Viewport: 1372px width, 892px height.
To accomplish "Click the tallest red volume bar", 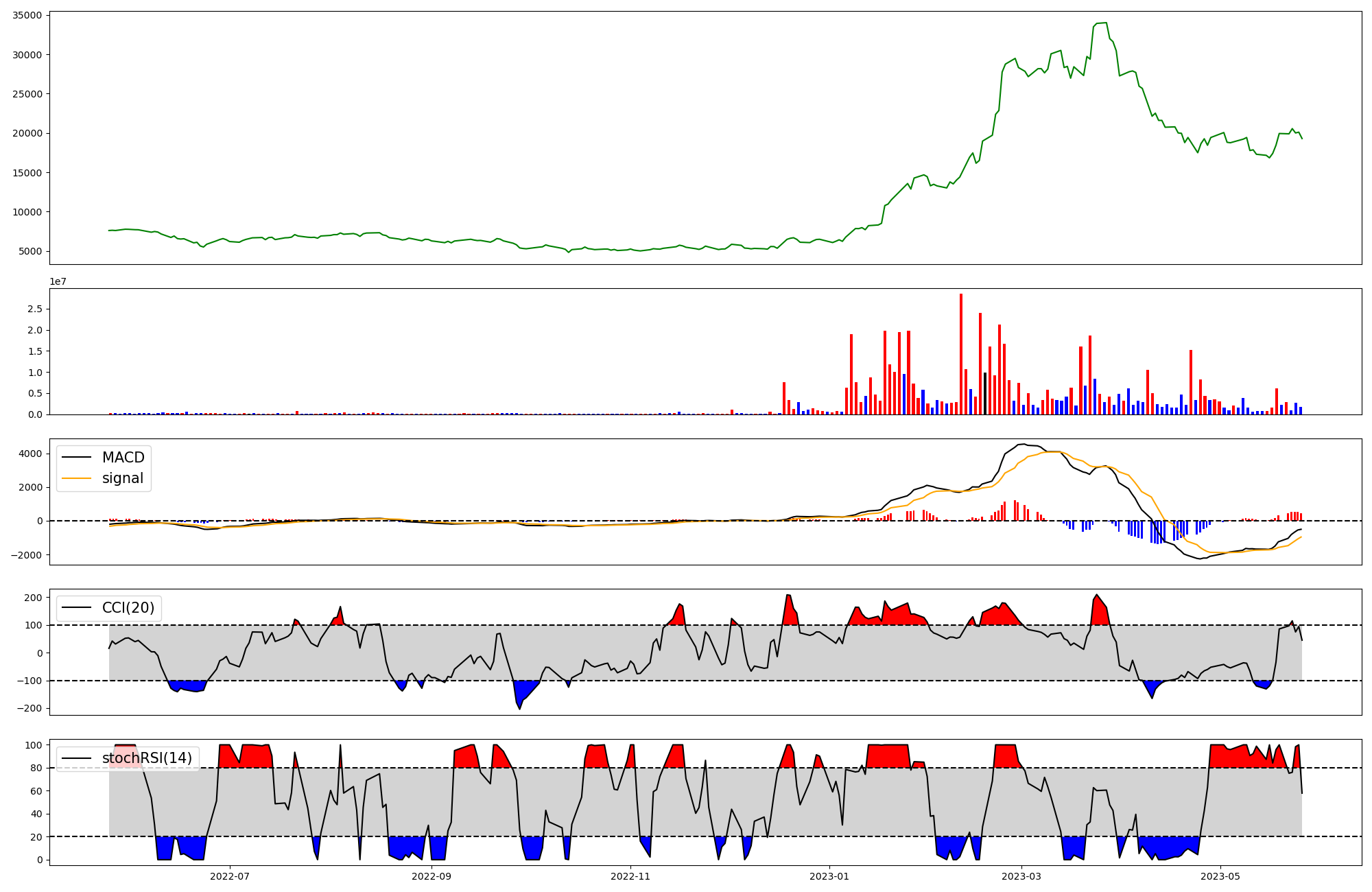I will pyautogui.click(x=961, y=353).
